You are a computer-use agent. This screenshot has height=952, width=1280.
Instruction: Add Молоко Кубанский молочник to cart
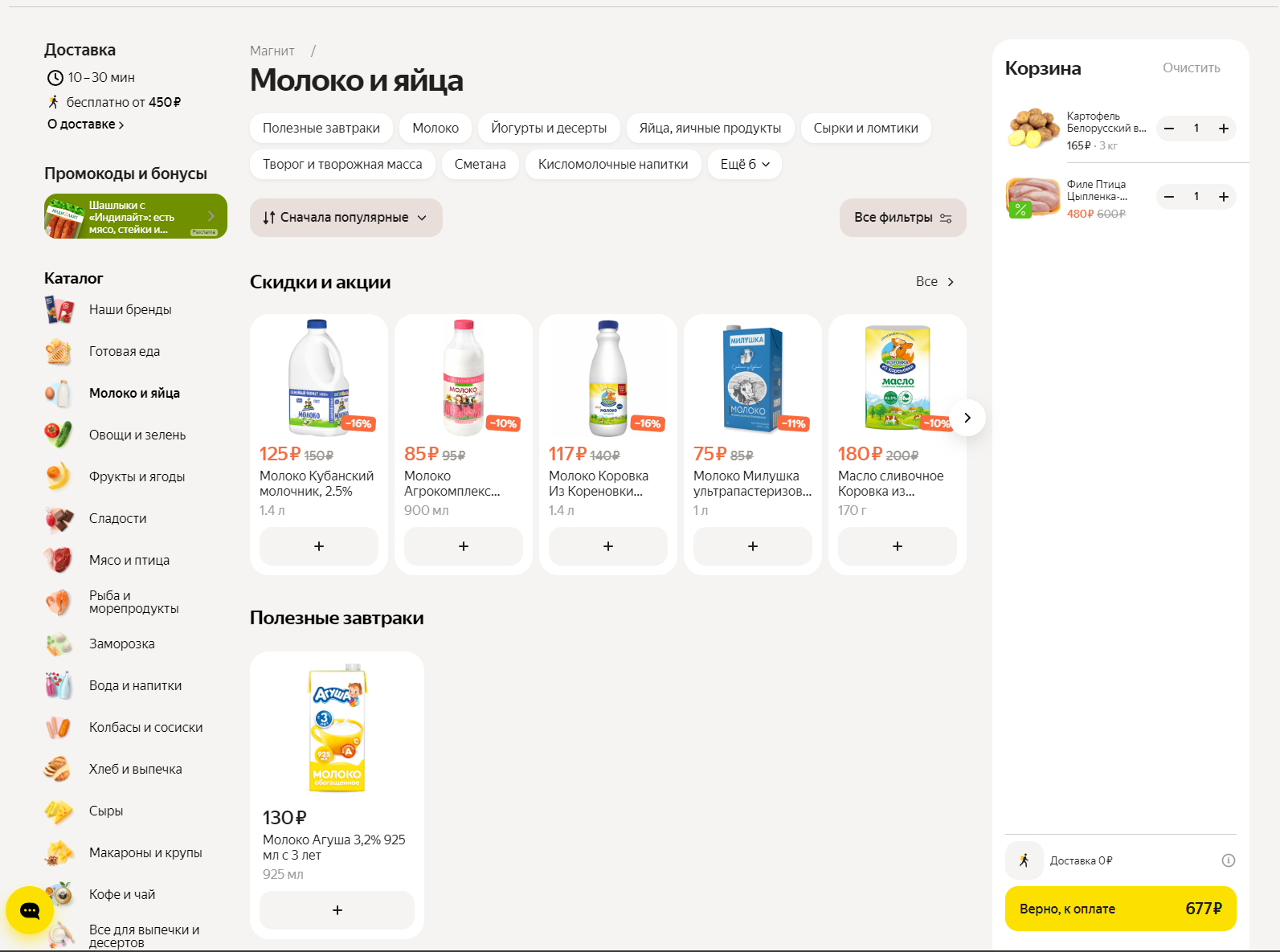319,546
